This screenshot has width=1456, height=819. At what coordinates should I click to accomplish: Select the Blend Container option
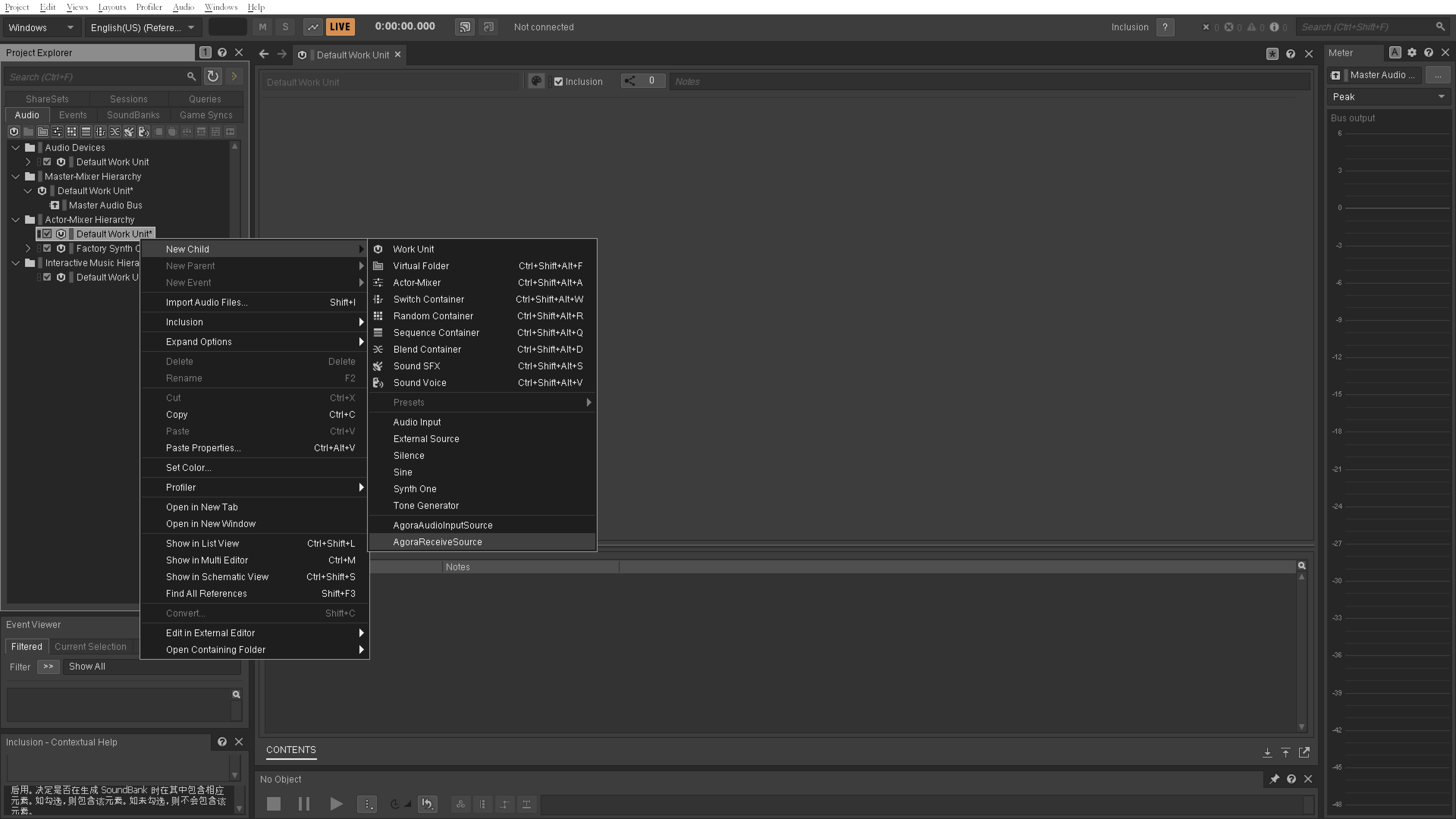(427, 349)
